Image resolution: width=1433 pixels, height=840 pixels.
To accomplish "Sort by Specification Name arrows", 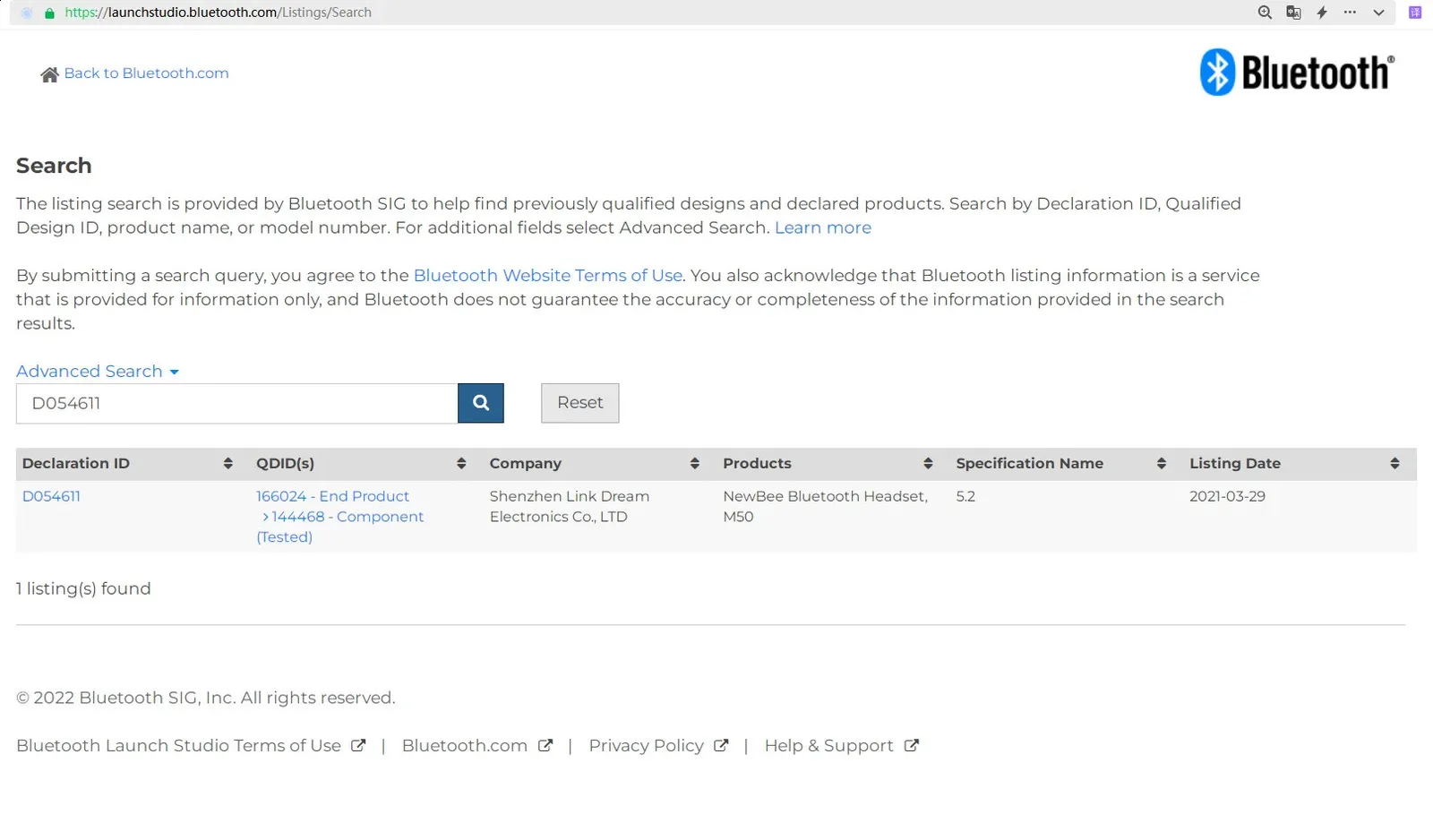I will pos(1161,463).
